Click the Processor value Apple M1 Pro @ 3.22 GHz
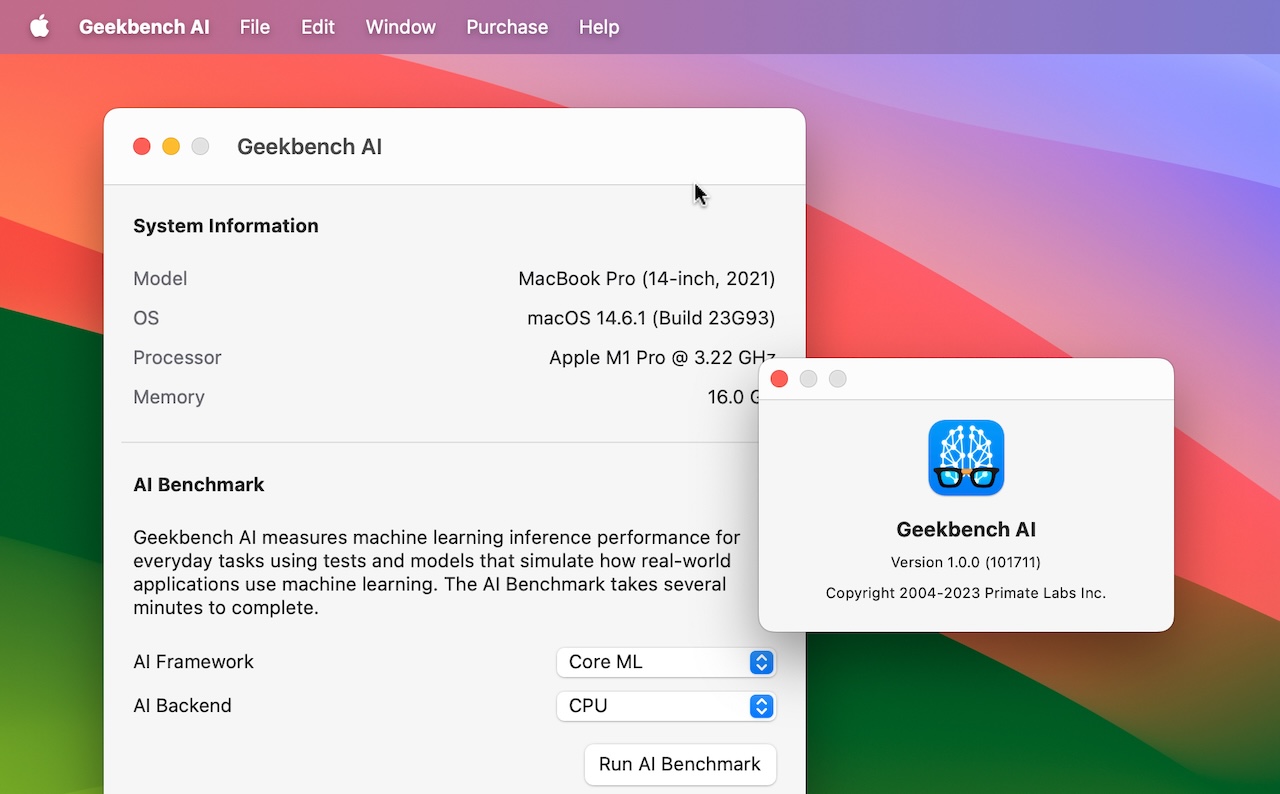Screen dimensions: 1280x794 (662, 358)
